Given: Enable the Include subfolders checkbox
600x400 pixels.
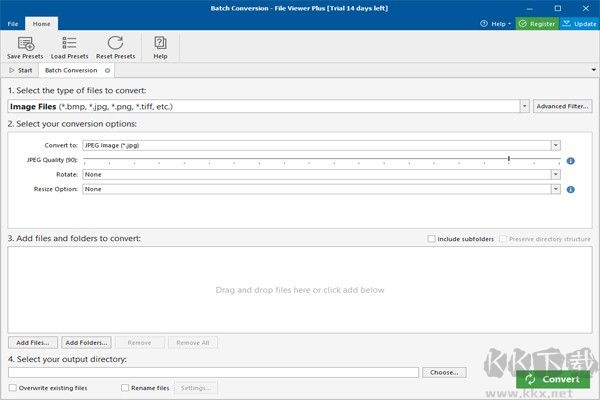Looking at the screenshot, I should (432, 239).
